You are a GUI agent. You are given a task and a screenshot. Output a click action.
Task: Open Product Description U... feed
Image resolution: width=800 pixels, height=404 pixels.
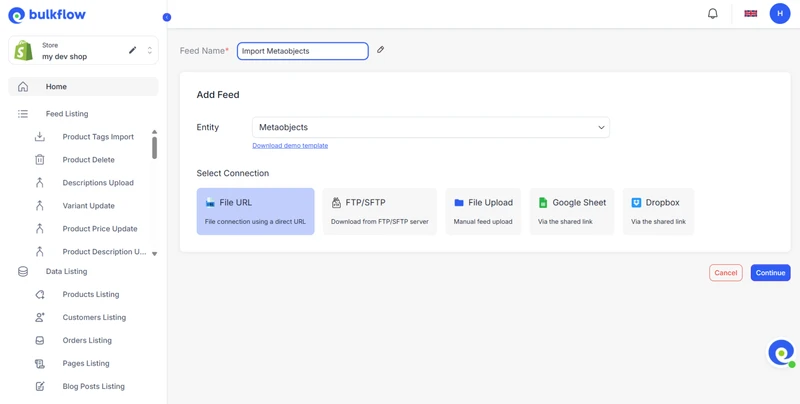tap(104, 251)
